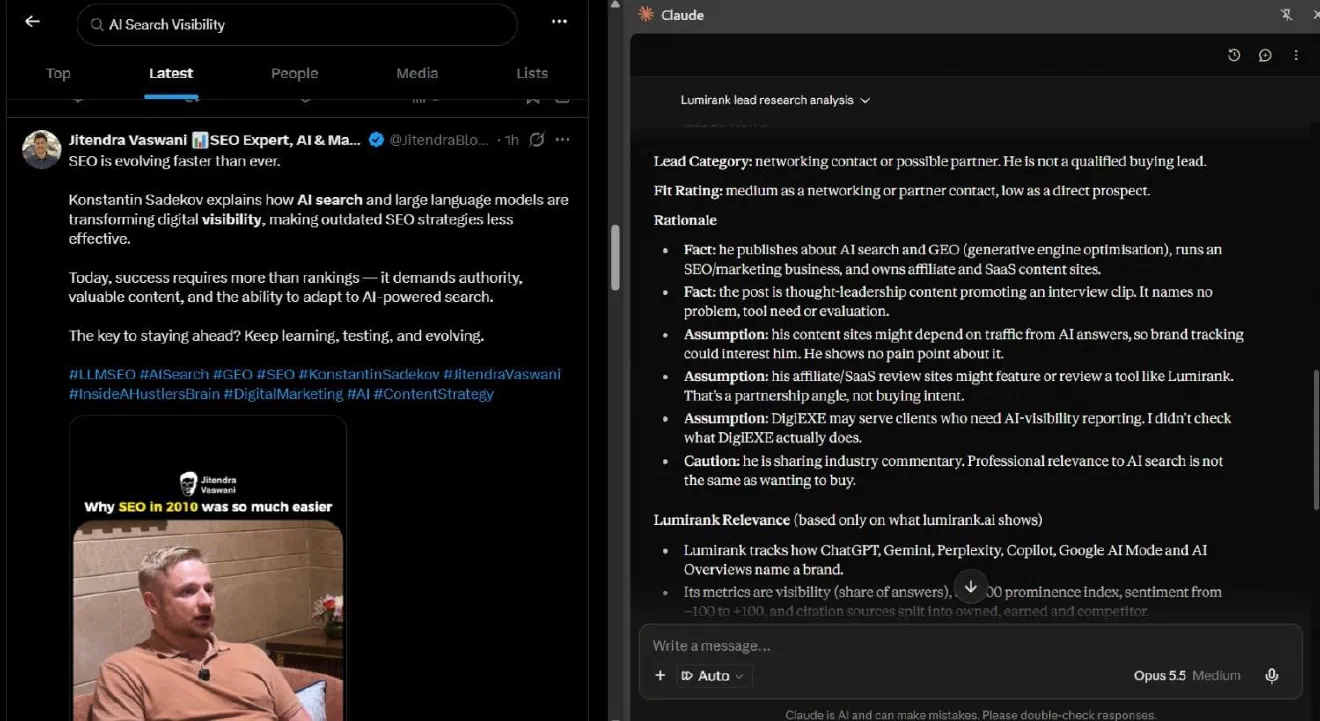This screenshot has width=1320, height=721.
Task: Open the Auto mode dropdown
Action: (714, 676)
